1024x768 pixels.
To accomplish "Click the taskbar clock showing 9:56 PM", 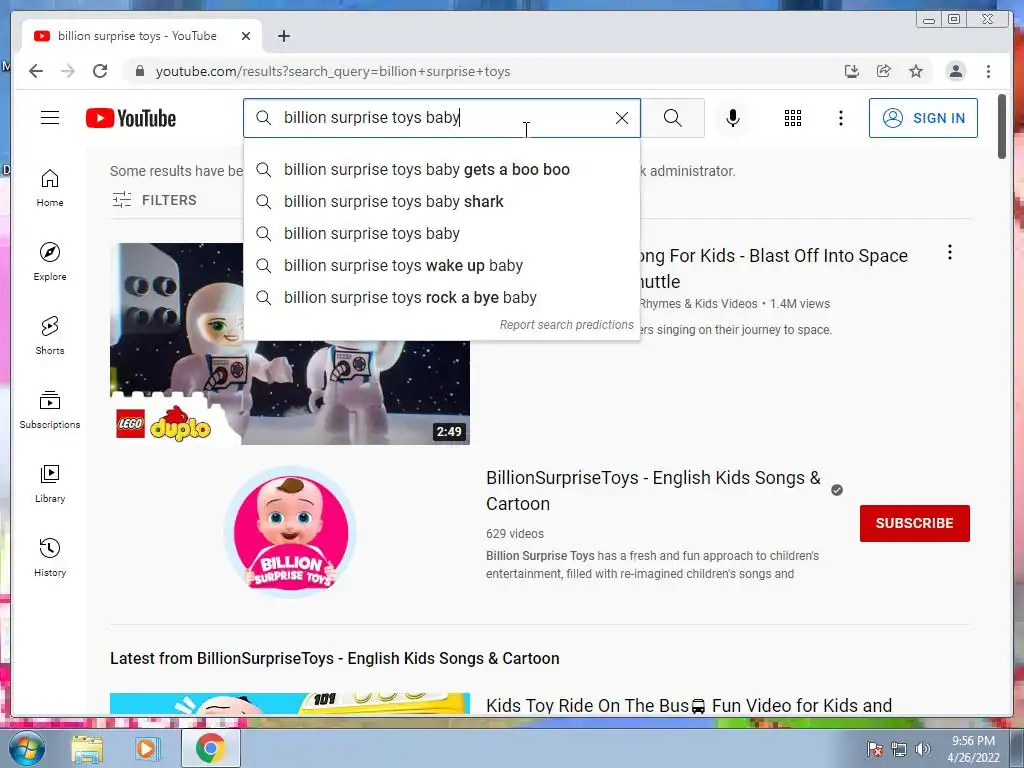I will pos(973,749).
